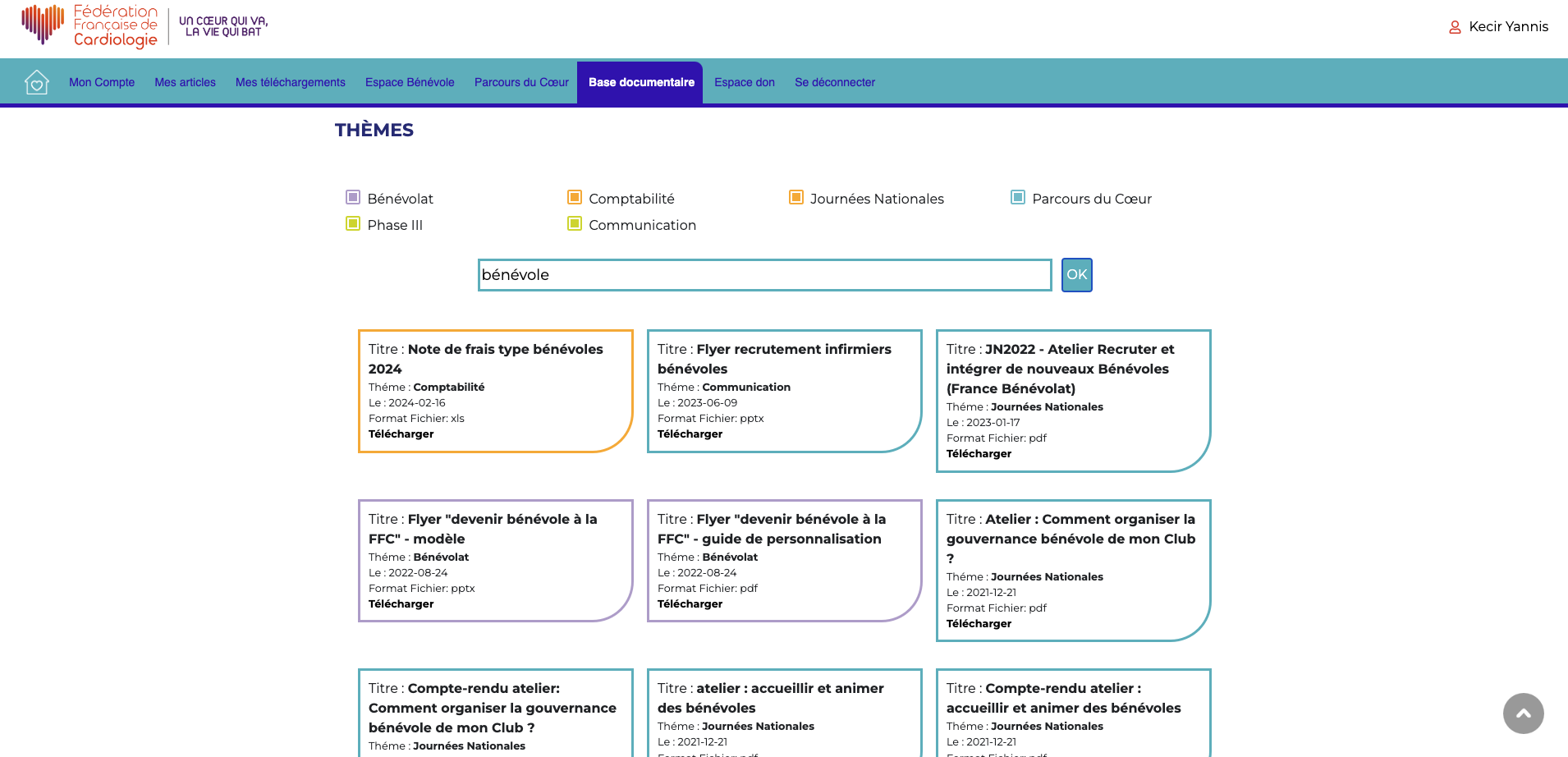Enable the Comptabilité theme filter
This screenshot has width=1568, height=757.
575,198
